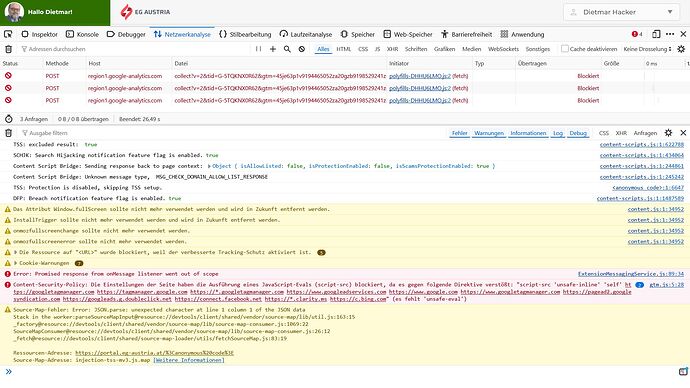
Task: Activate the element picker tool
Action: pyautogui.click(x=8, y=34)
